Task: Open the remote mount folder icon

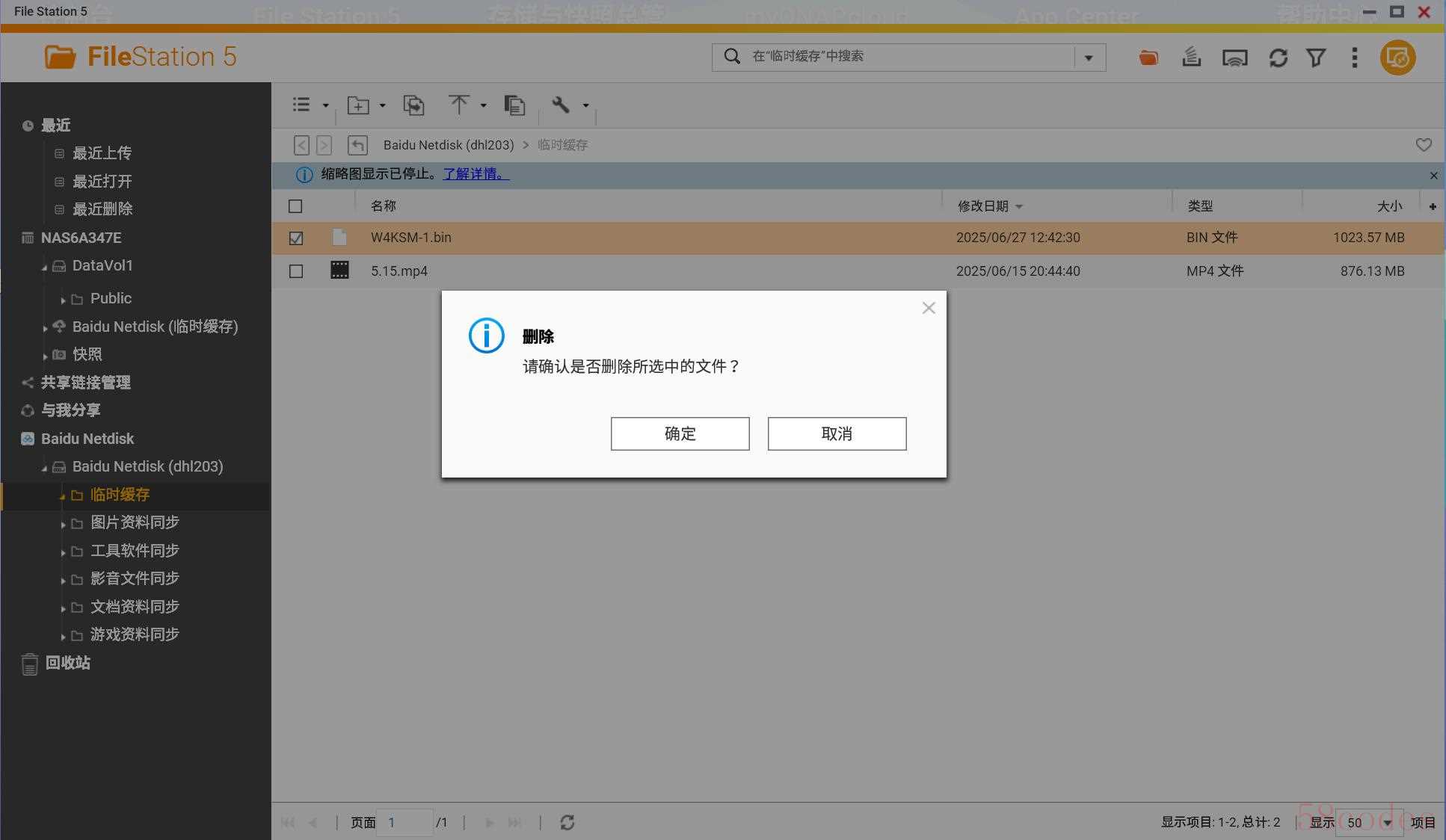Action: click(x=1148, y=58)
